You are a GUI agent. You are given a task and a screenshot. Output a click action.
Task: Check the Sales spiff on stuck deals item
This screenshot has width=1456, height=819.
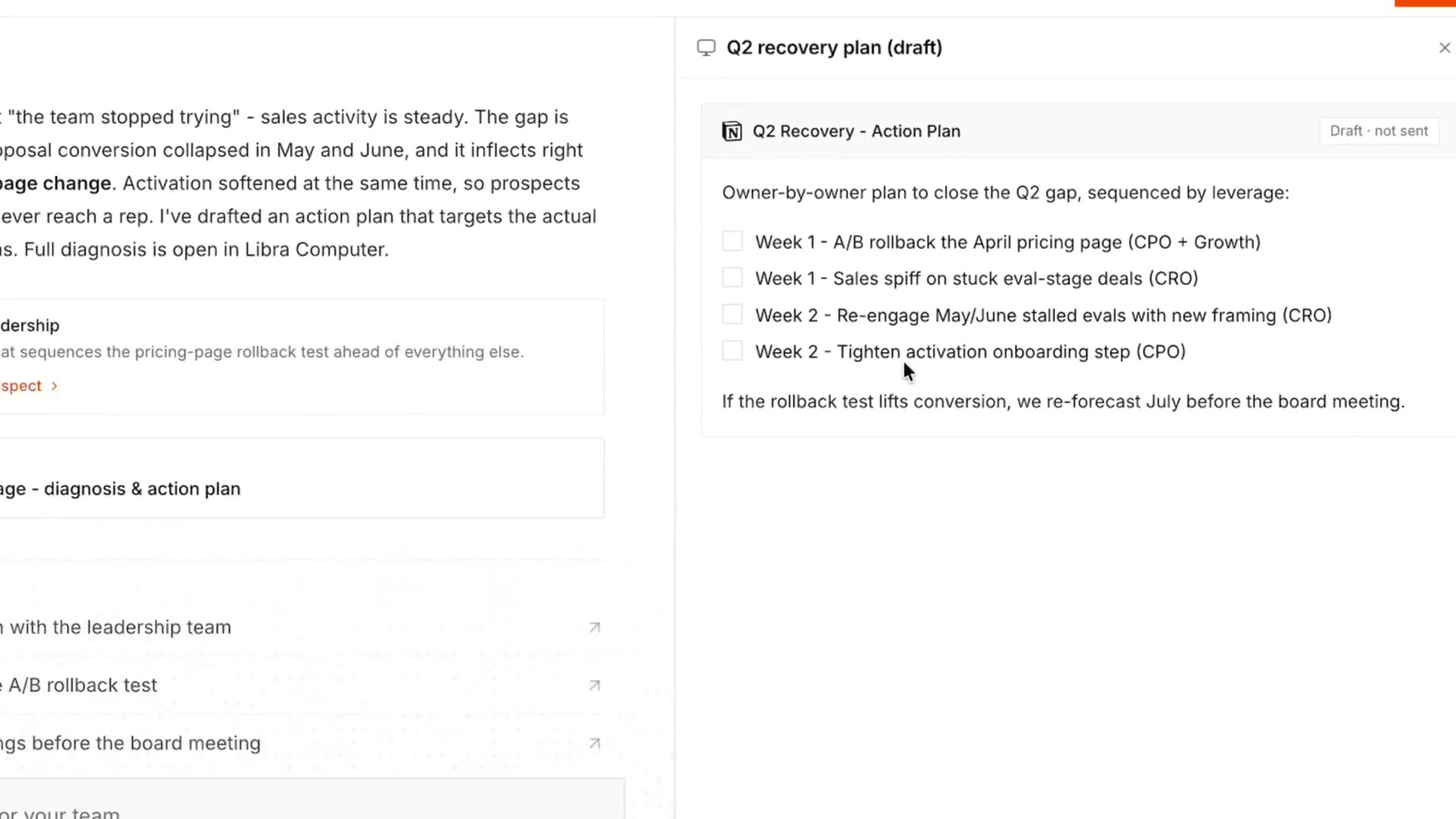point(733,278)
